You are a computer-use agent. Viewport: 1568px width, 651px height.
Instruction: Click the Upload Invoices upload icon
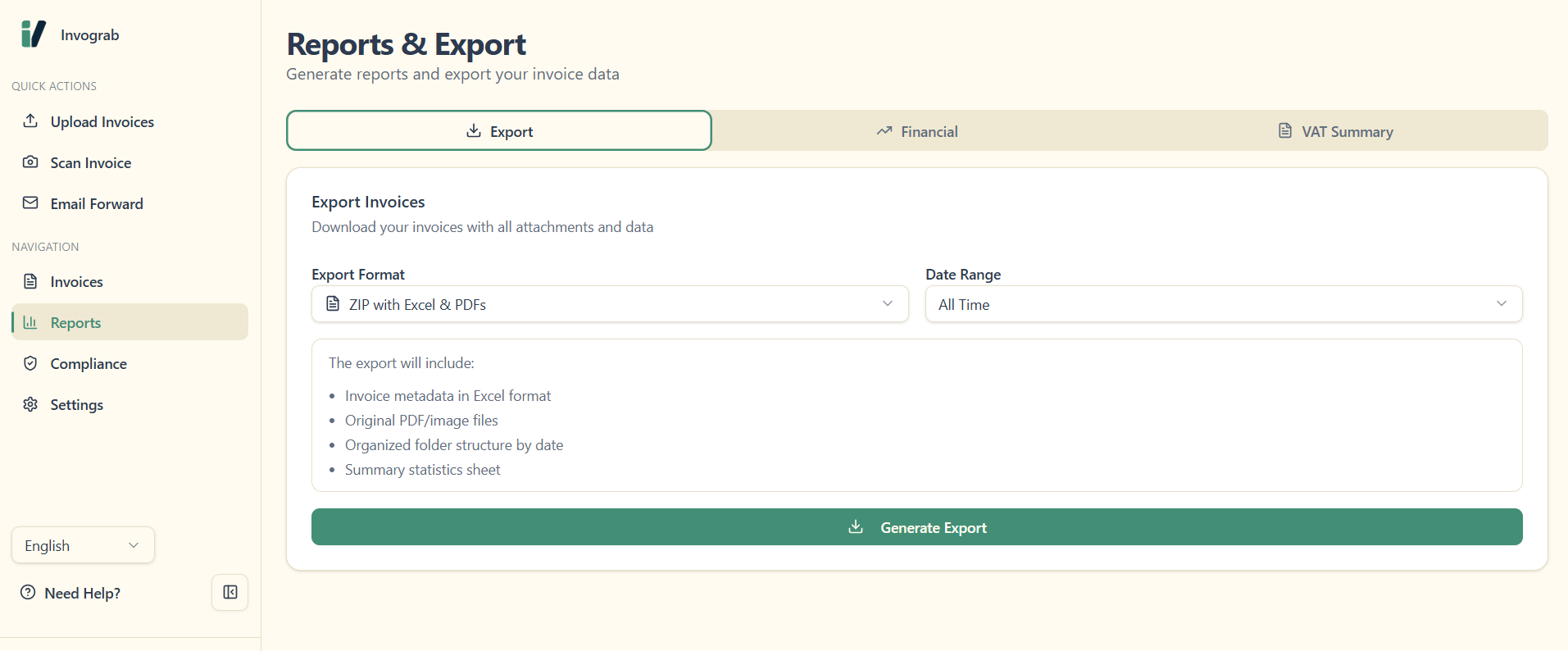30,121
